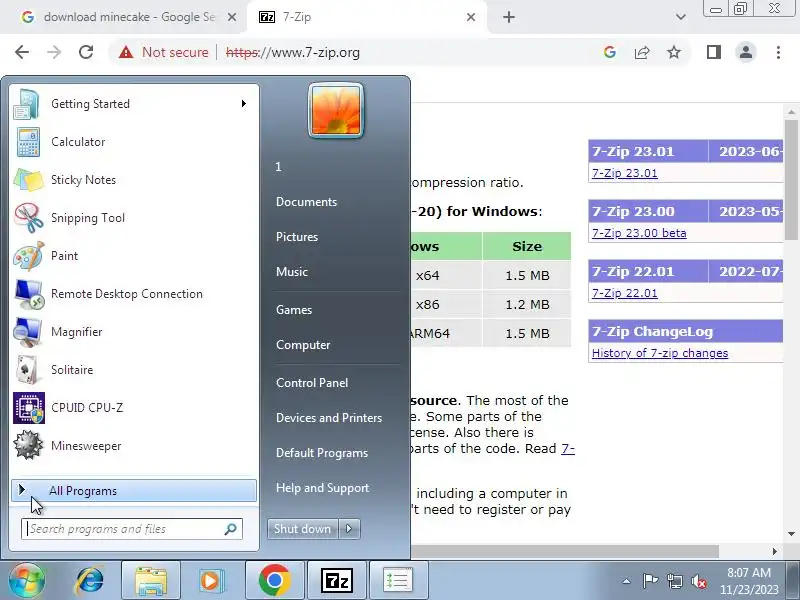
Task: Start Remote Desktop Connection
Action: (x=133, y=294)
